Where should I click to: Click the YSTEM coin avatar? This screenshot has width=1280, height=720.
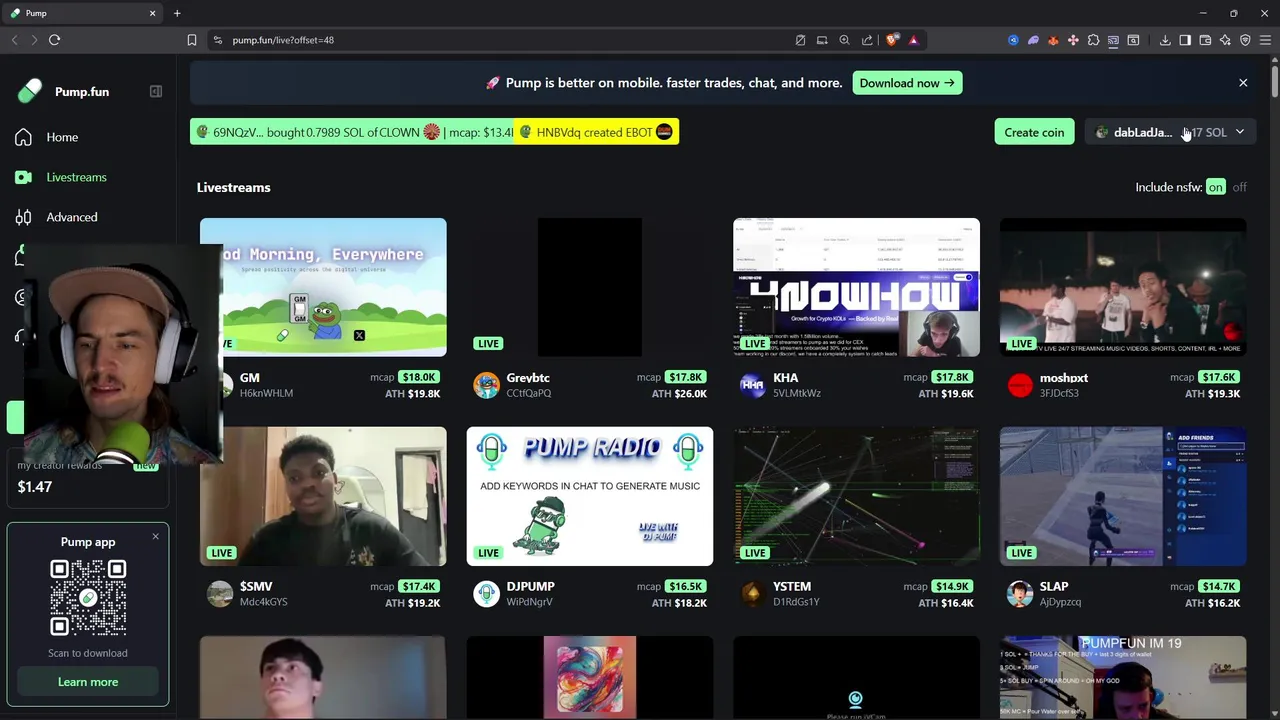click(x=753, y=594)
